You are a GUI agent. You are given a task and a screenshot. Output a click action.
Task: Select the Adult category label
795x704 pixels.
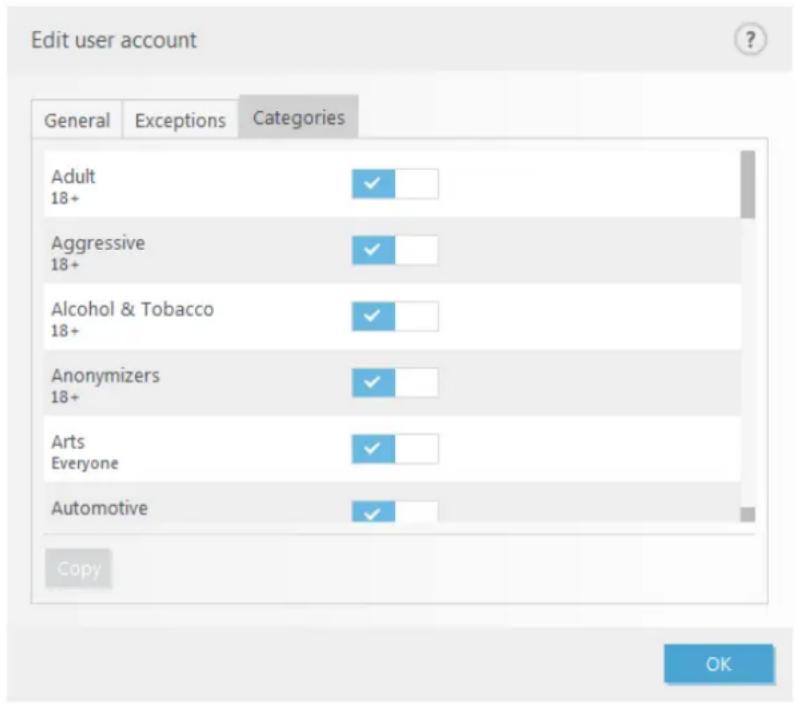pos(73,176)
